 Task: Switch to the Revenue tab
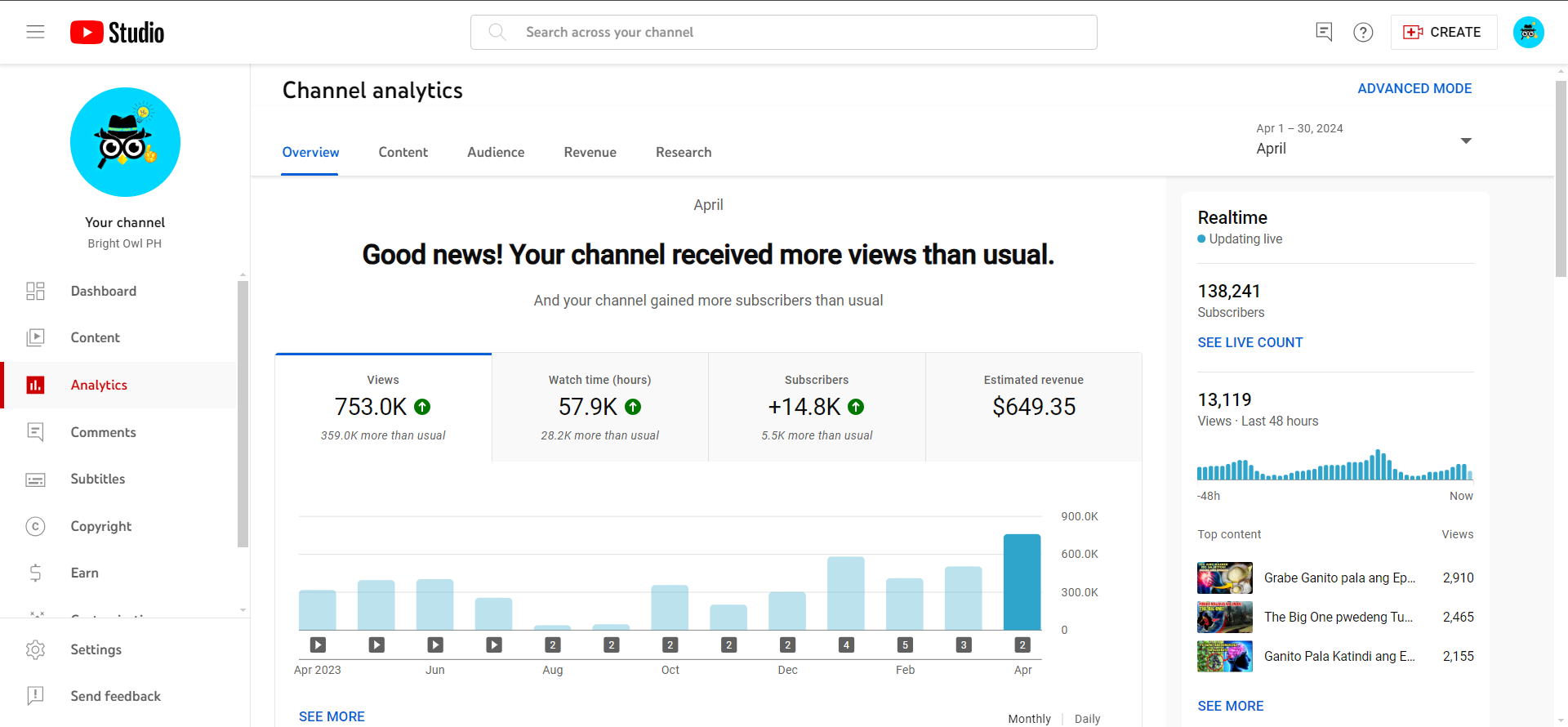[x=590, y=152]
